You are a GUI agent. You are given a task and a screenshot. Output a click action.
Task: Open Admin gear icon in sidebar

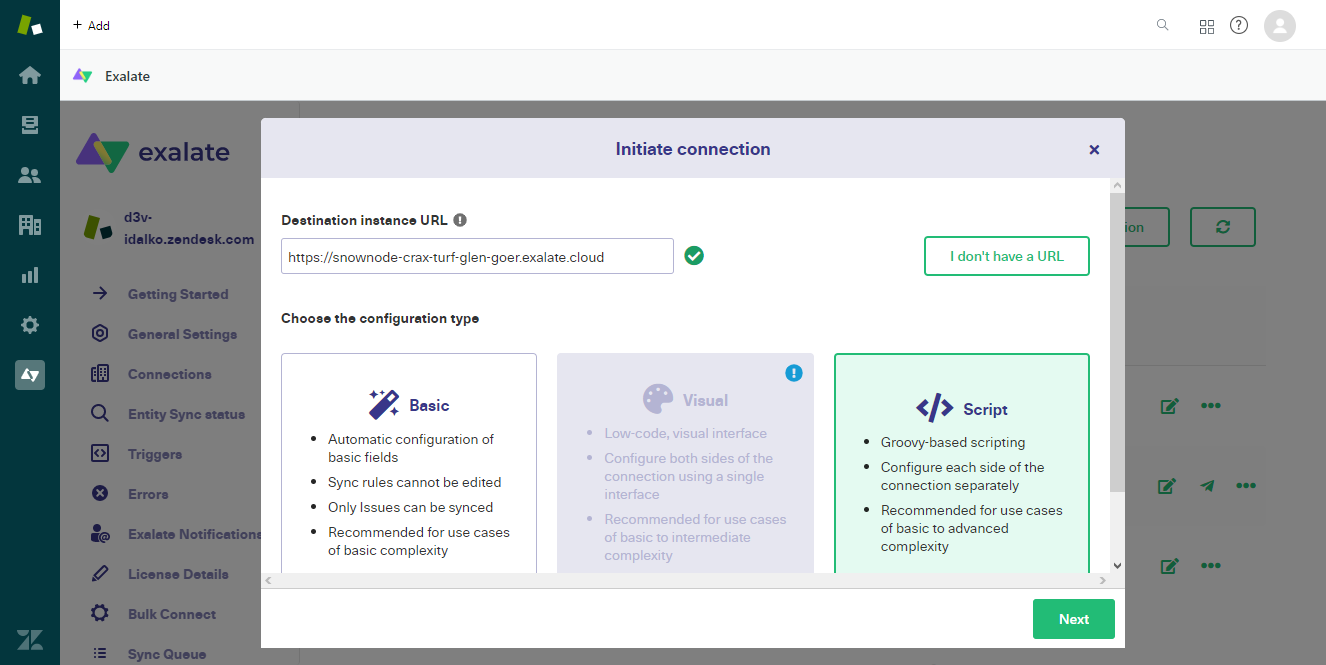[30, 325]
